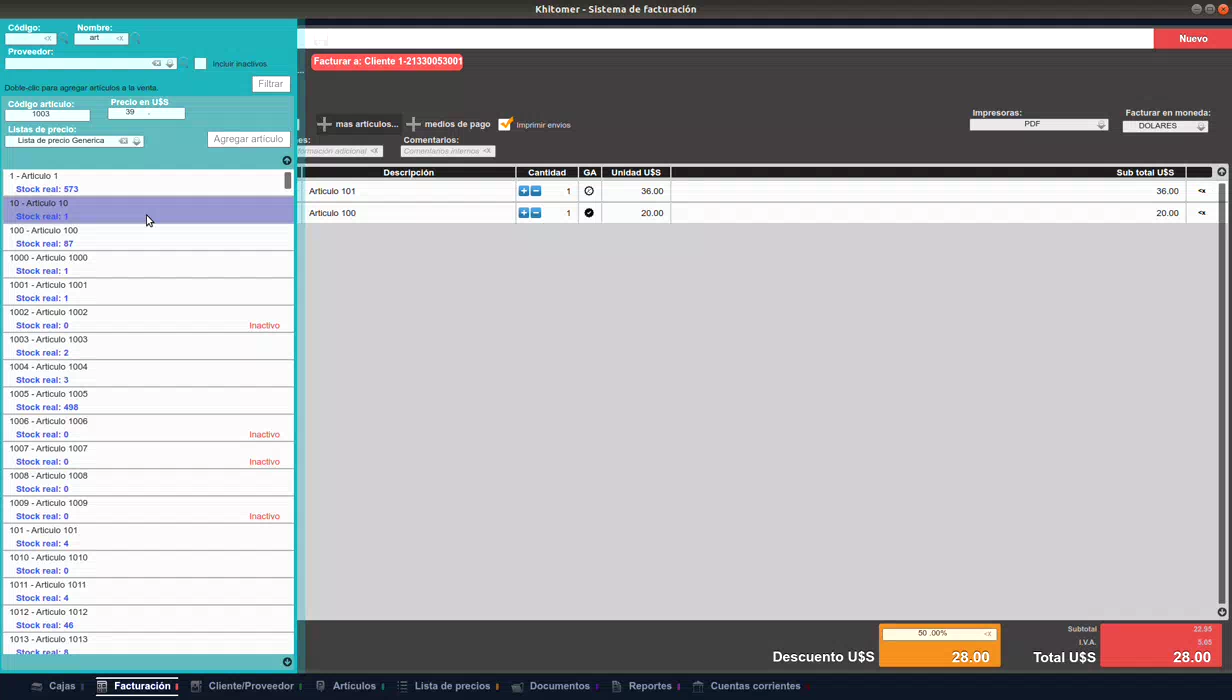Click the plus icon beside 'medios de pago'
Image resolution: width=1232 pixels, height=700 pixels.
click(413, 124)
